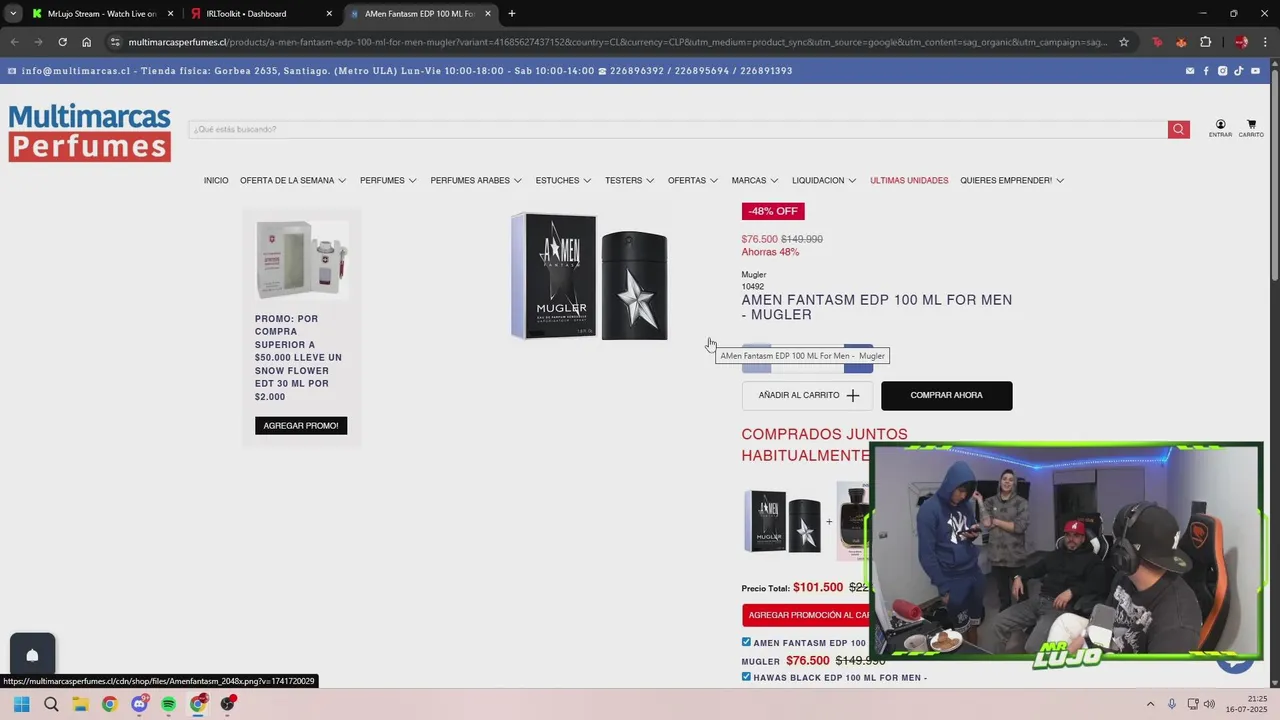Open the Instagram icon in blue bar
The image size is (1280, 720).
click(x=1222, y=71)
